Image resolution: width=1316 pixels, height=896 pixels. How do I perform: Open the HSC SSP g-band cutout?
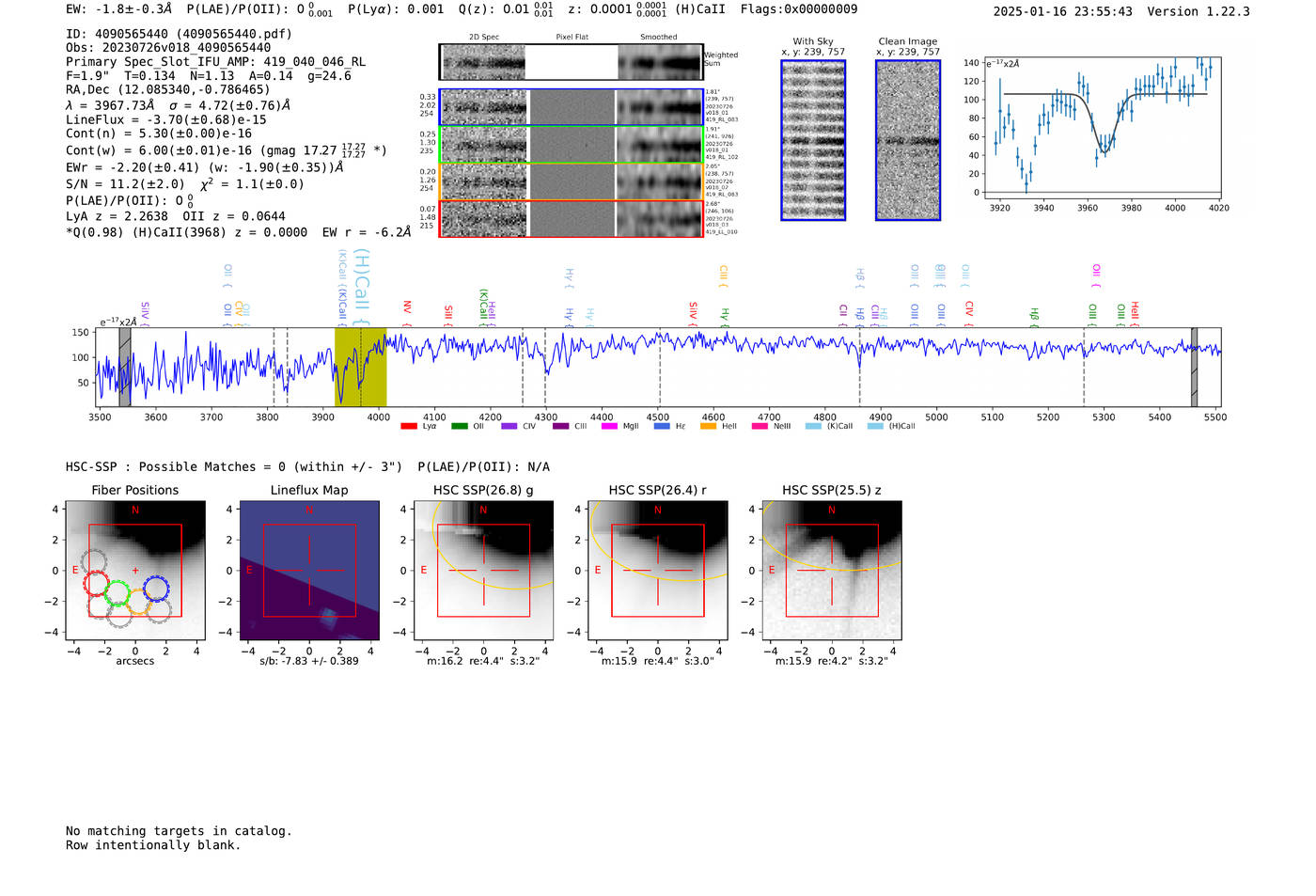coord(483,570)
